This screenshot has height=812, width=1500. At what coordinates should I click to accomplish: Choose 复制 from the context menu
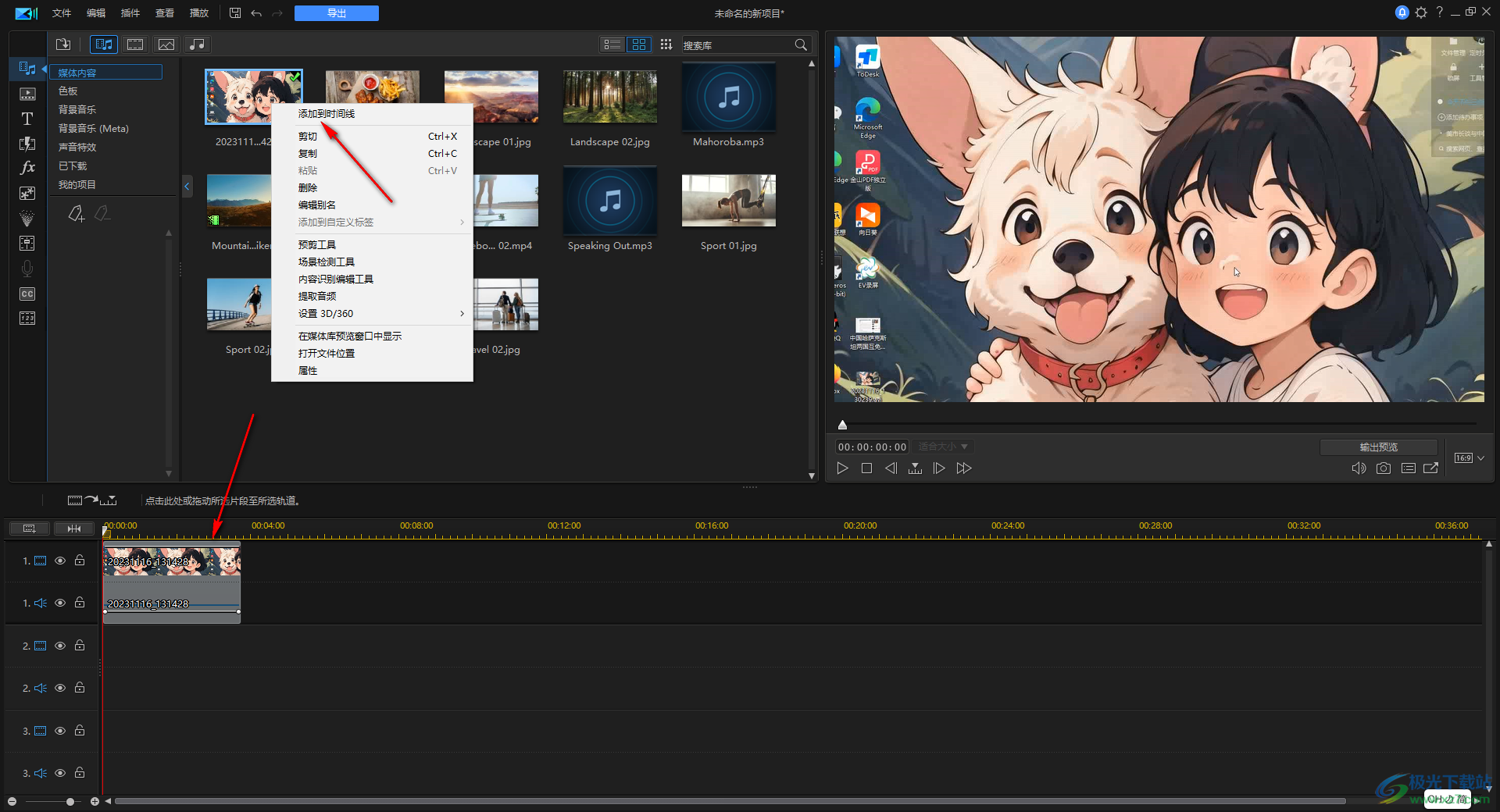click(307, 154)
